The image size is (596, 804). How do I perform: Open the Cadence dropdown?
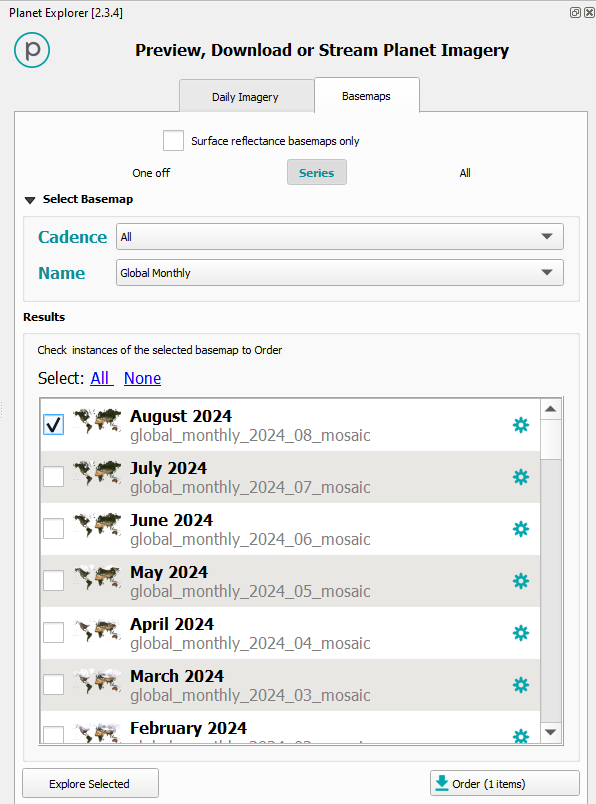[340, 237]
